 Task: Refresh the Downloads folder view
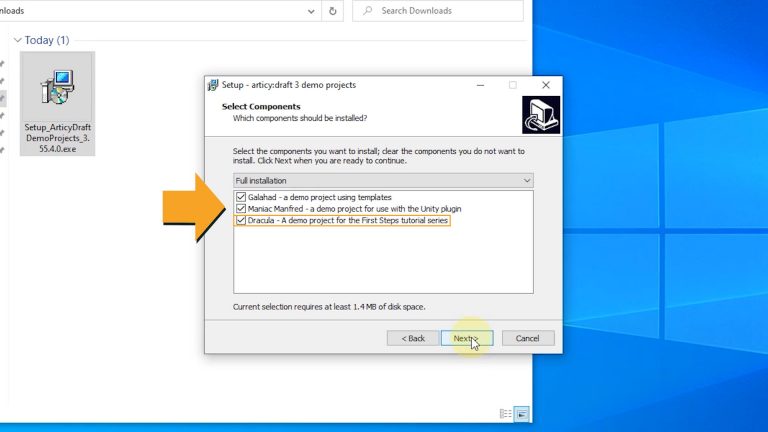pos(333,11)
